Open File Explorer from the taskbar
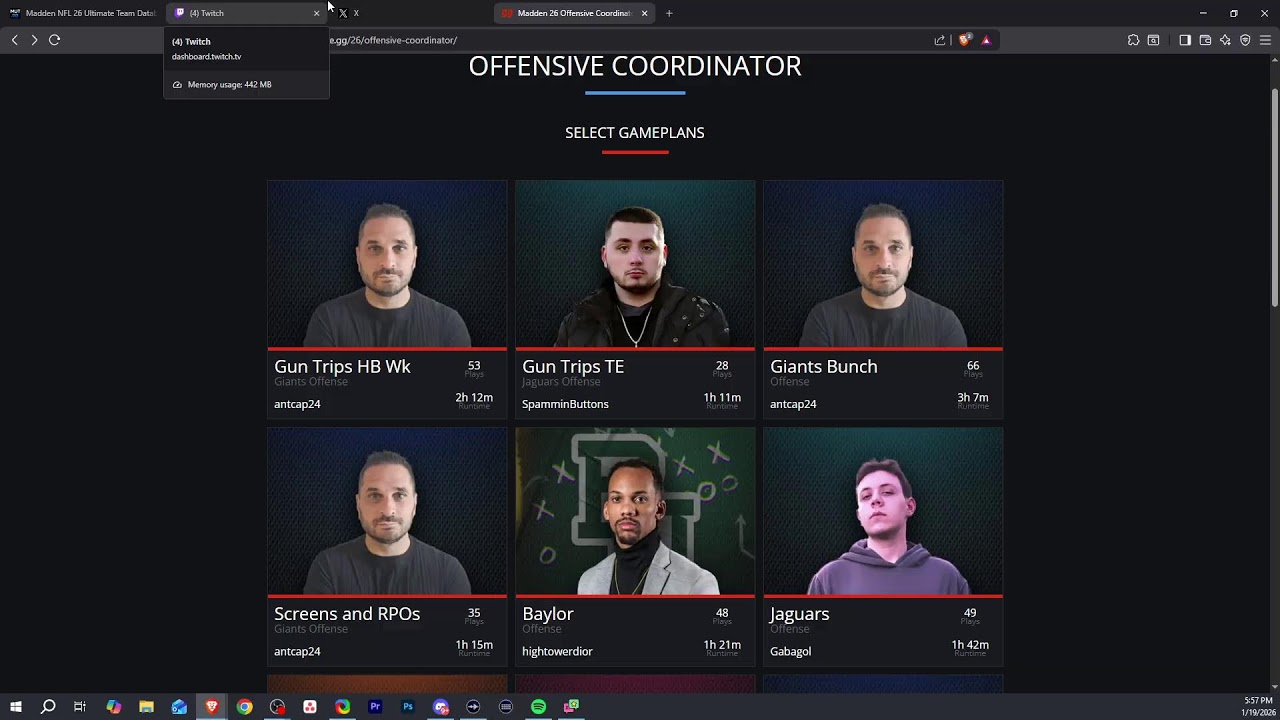This screenshot has height=720, width=1280. (x=146, y=707)
